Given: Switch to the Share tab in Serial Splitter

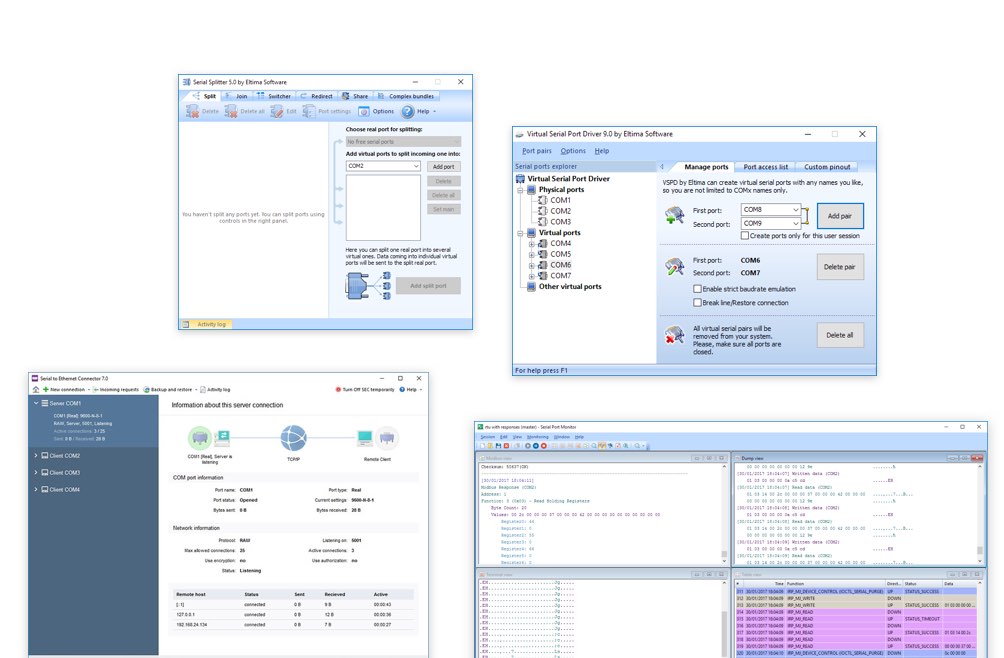Looking at the screenshot, I should click(355, 96).
